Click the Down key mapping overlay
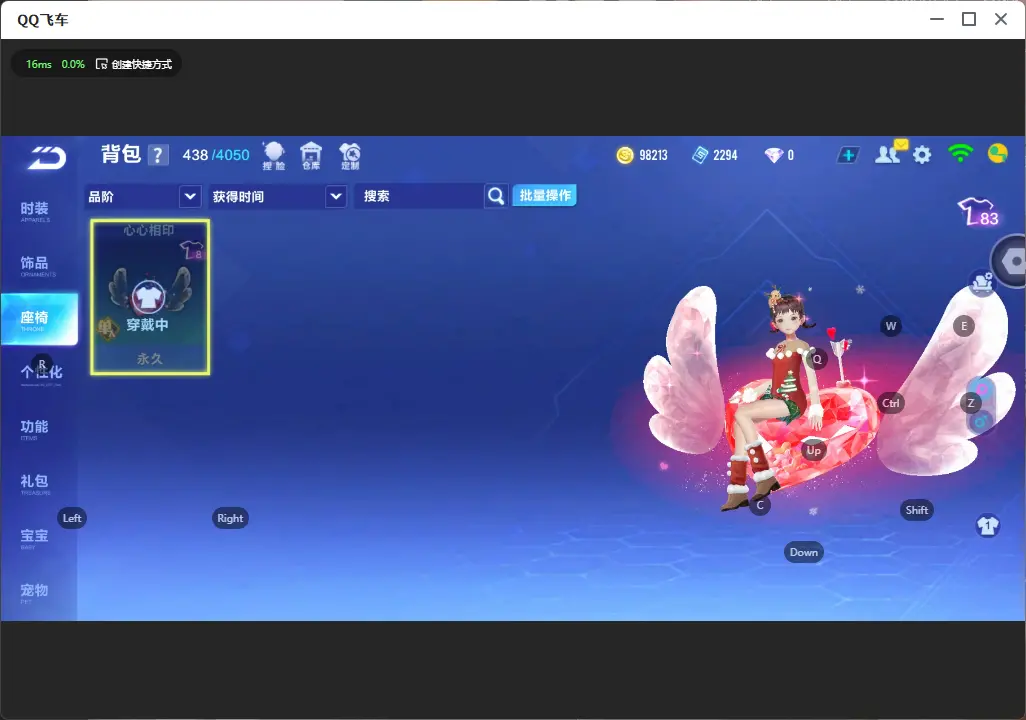1026x720 pixels. (x=804, y=552)
